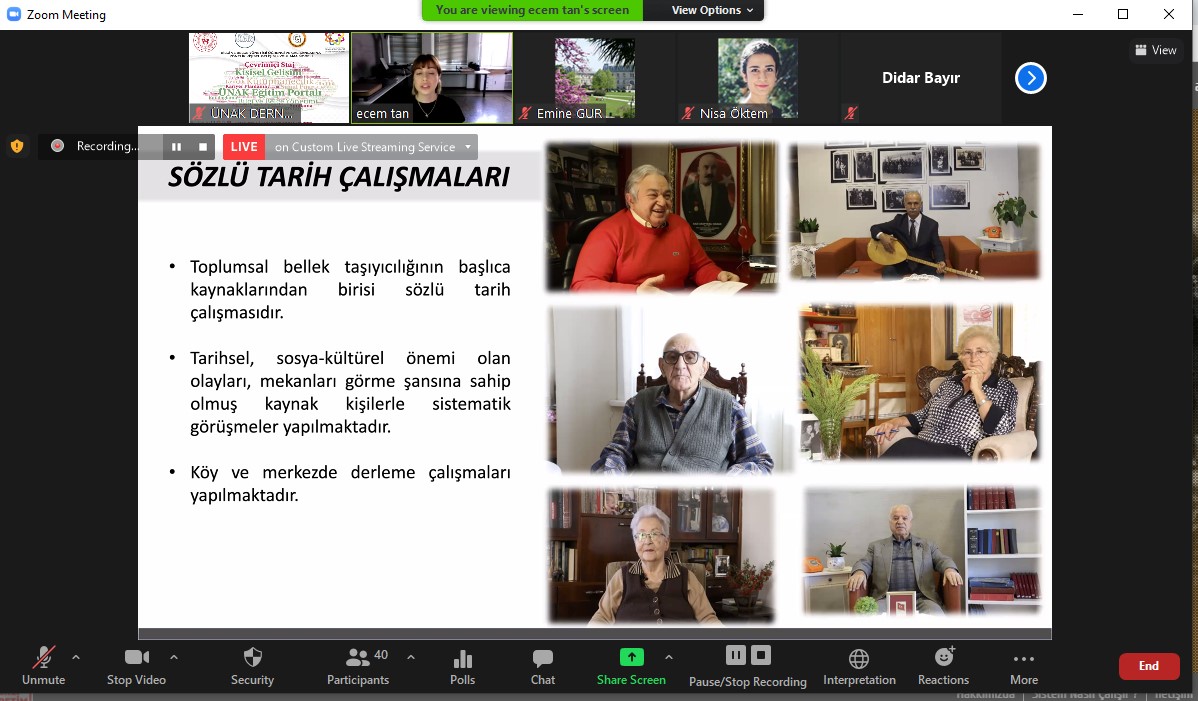Screen dimensions: 1198x701
Task: Click the red End meeting button
Action: (1148, 666)
